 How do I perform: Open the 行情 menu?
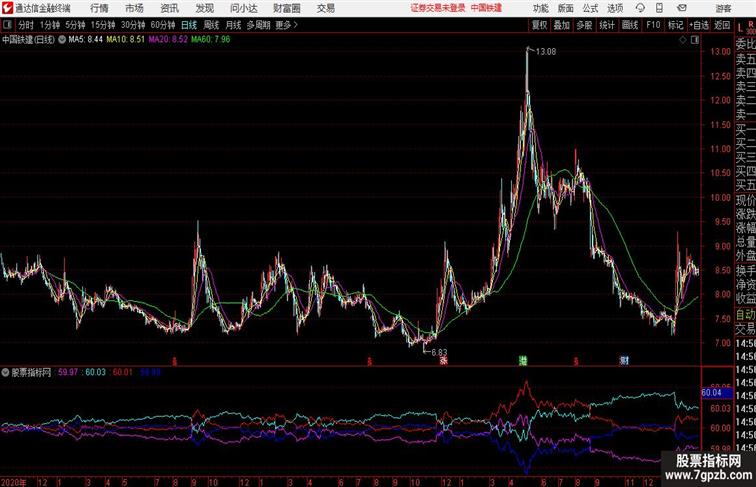99,8
